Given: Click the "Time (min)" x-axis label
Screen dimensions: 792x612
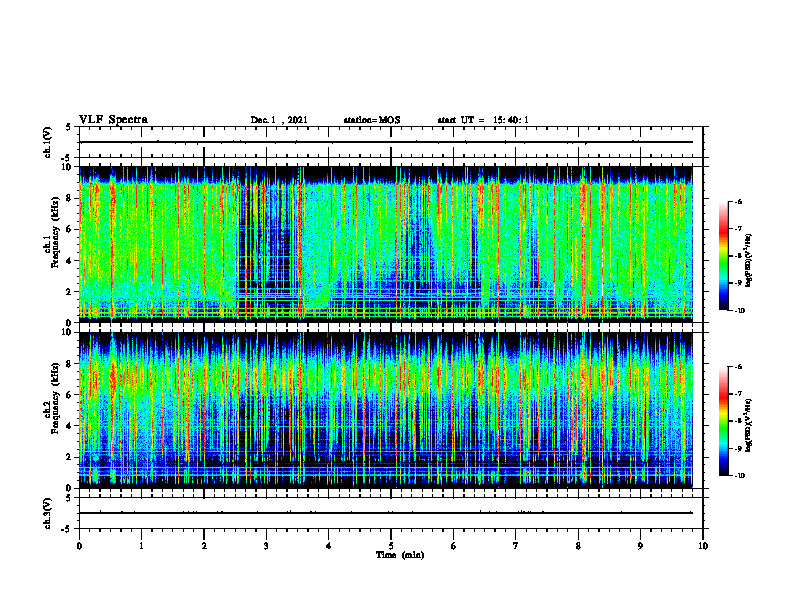Looking at the screenshot, I should [400, 555].
